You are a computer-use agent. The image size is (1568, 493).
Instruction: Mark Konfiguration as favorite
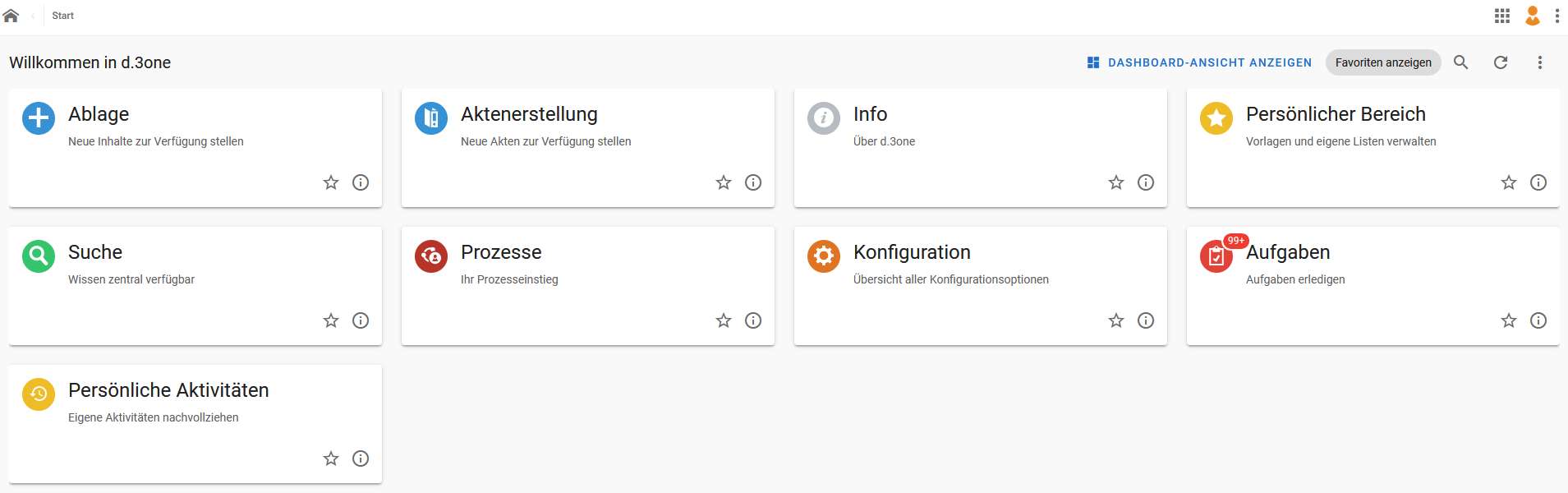(1116, 320)
